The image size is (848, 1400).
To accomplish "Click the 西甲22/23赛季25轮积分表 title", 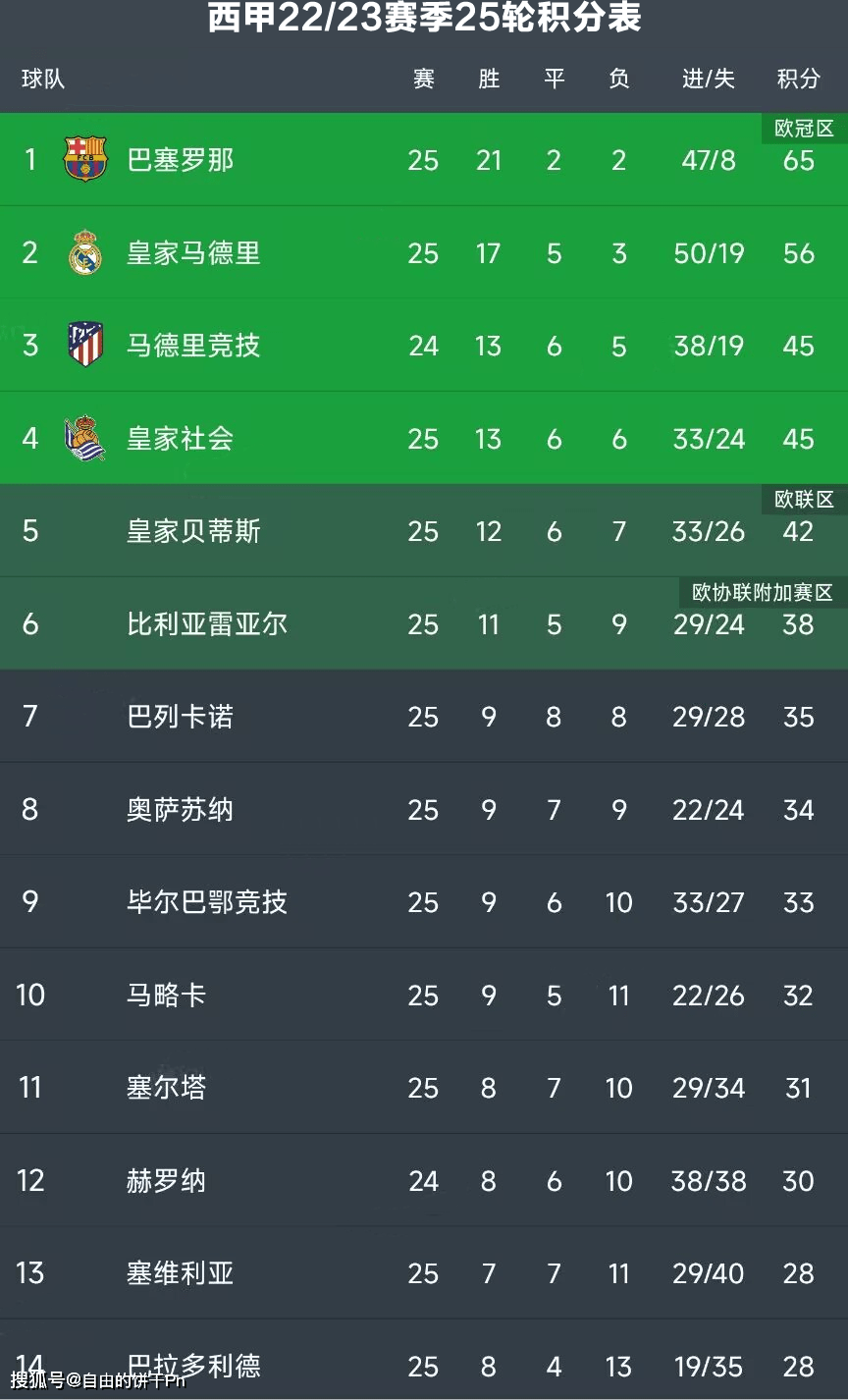I will click(424, 18).
